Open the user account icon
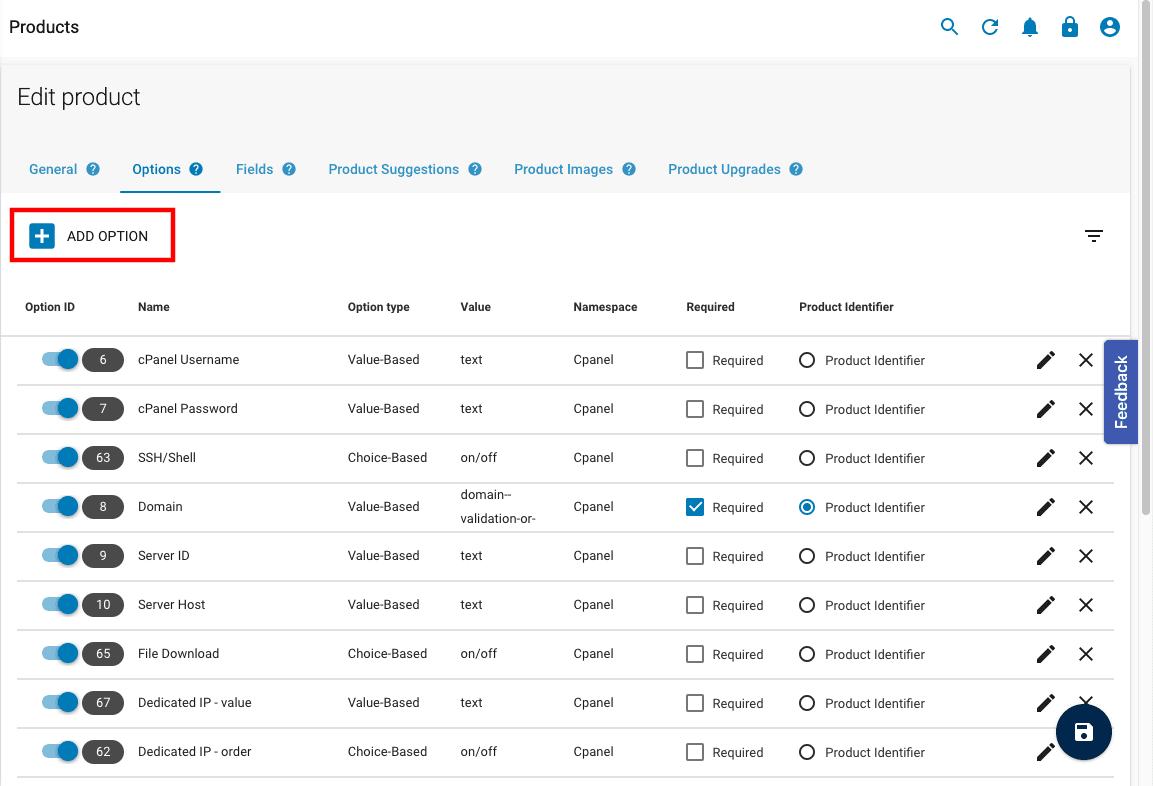 [x=1109, y=27]
